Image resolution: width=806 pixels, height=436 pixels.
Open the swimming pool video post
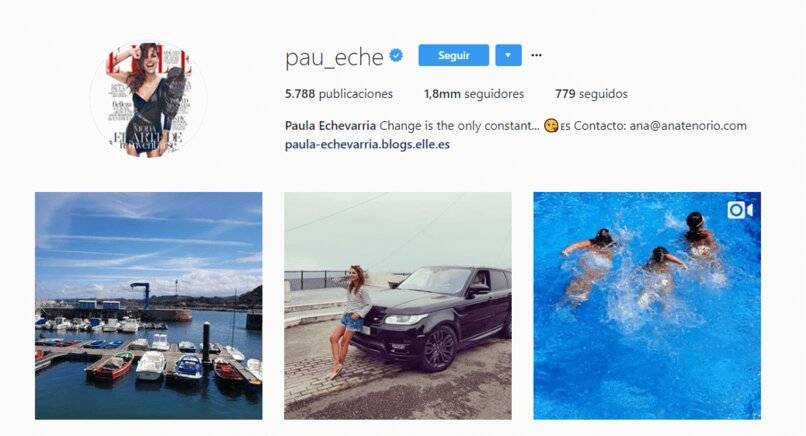coord(647,306)
